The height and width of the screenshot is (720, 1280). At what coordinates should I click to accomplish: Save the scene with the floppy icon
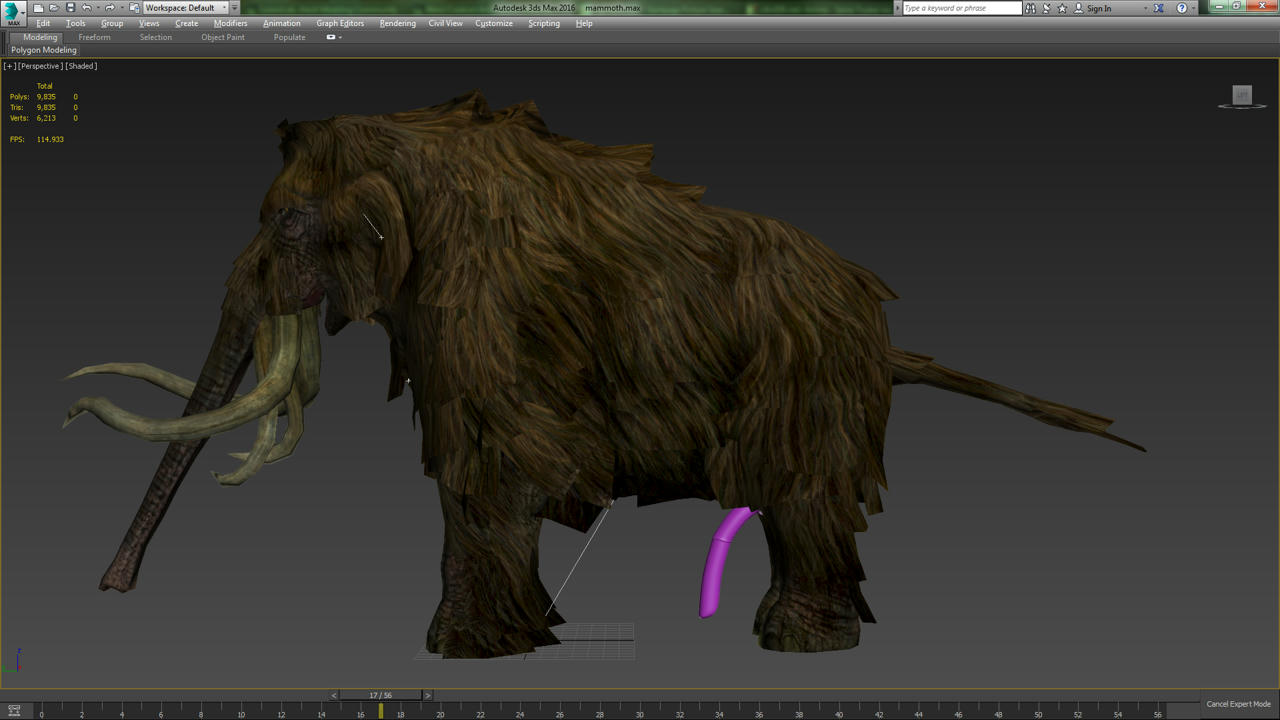70,8
